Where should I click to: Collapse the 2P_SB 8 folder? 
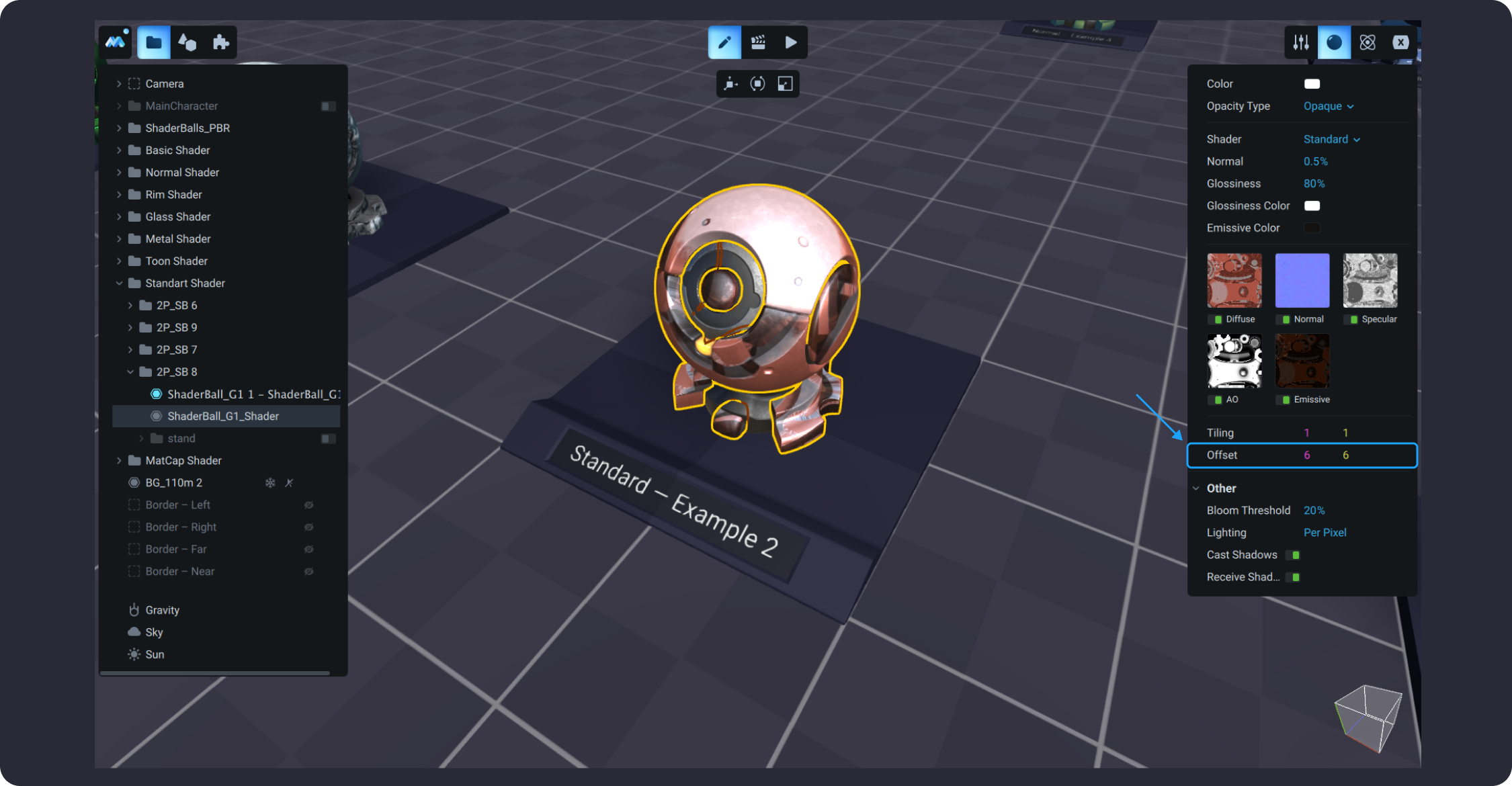click(130, 372)
